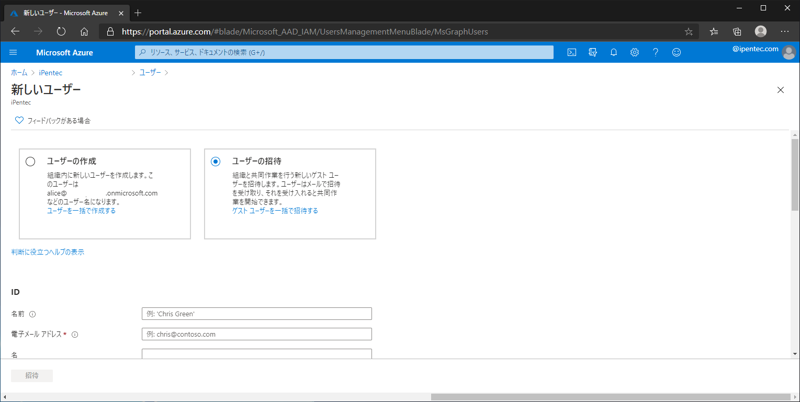This screenshot has height=402, width=800.
Task: Open the Directory and subscription filter icon
Action: tap(593, 52)
